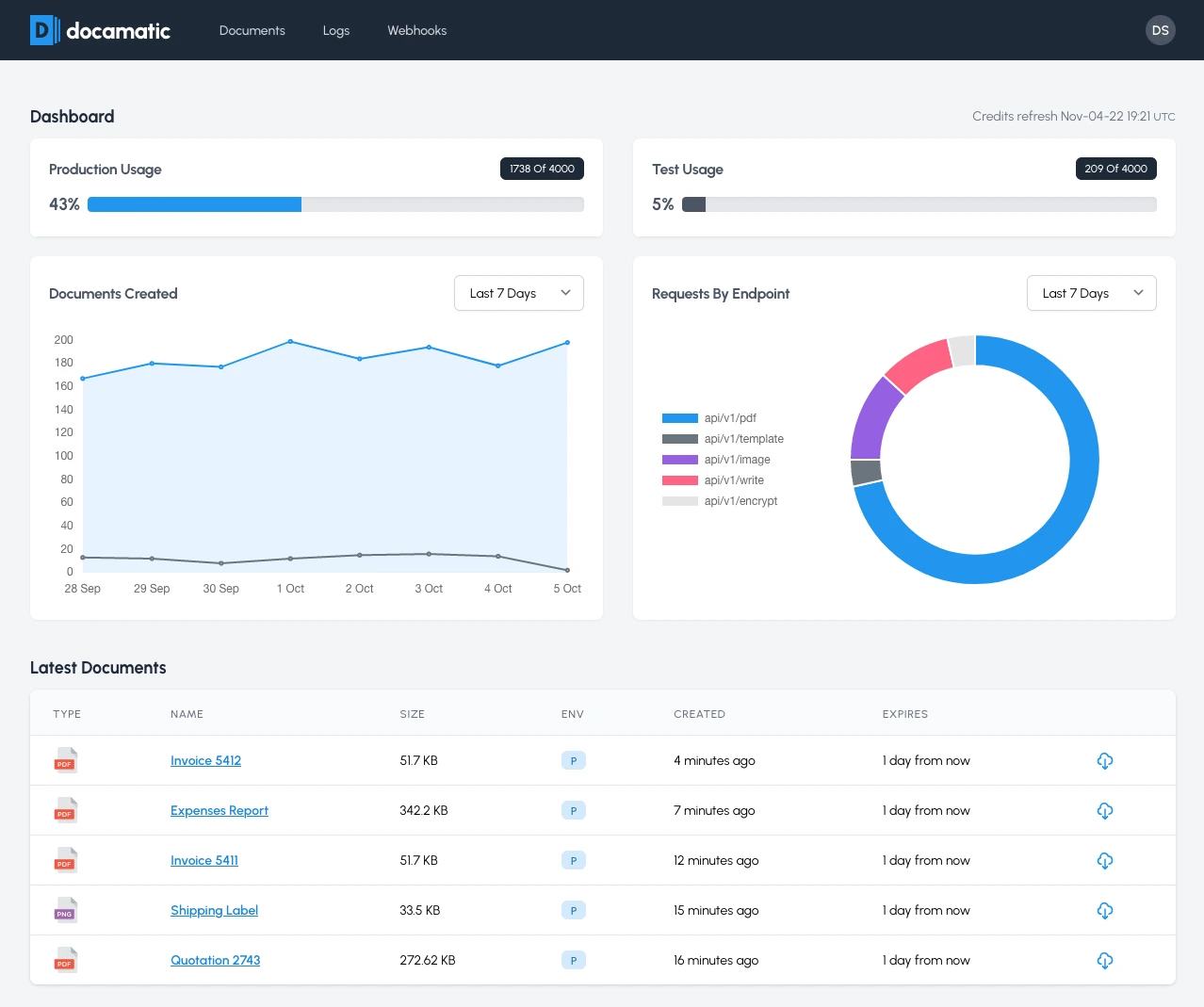This screenshot has height=1007, width=1204.
Task: Open the Webhooks page
Action: [416, 30]
